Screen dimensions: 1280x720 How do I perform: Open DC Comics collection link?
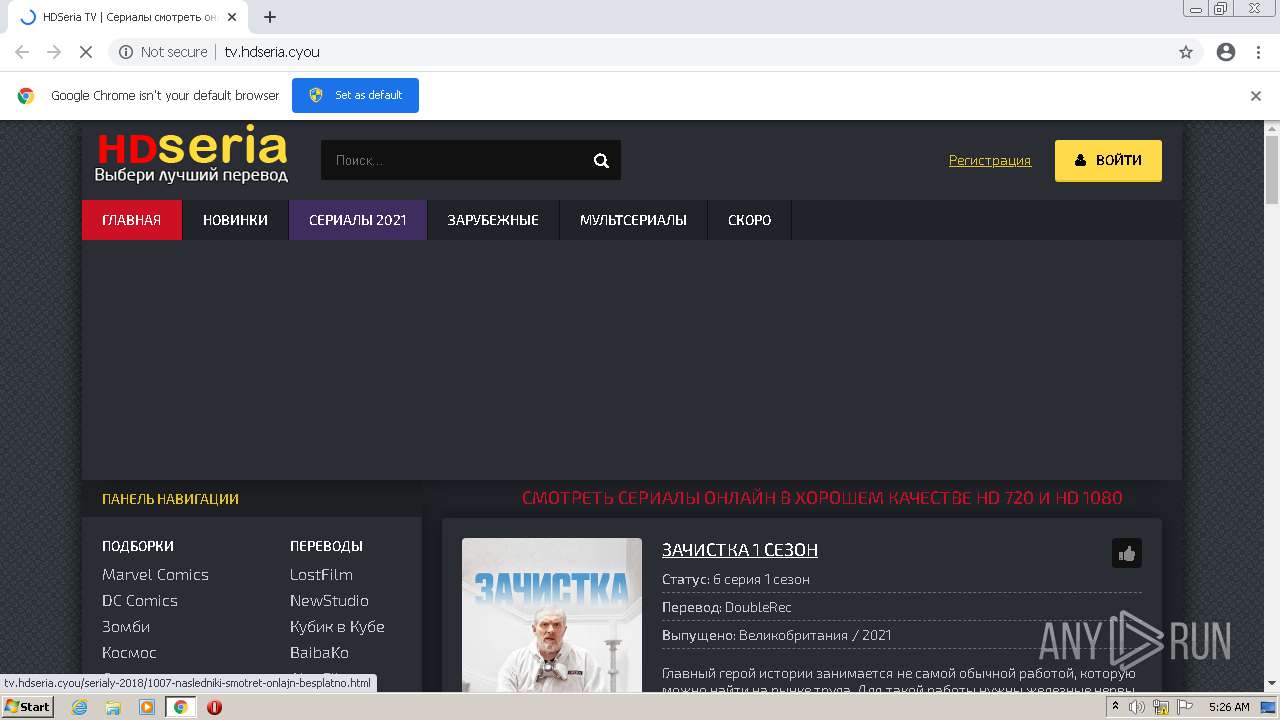(140, 600)
